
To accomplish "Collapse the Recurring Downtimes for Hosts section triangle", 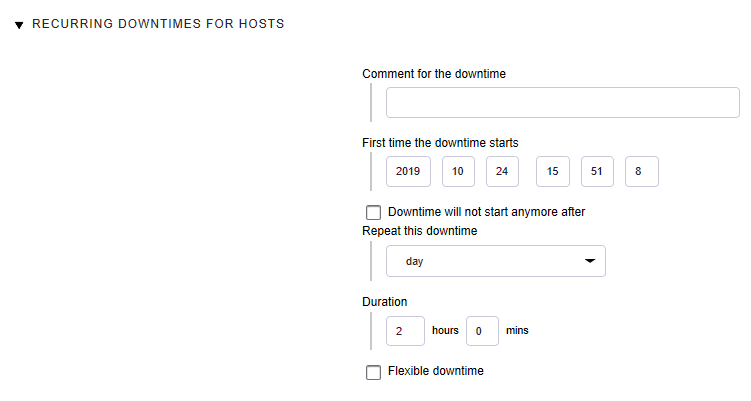I will 19,25.
